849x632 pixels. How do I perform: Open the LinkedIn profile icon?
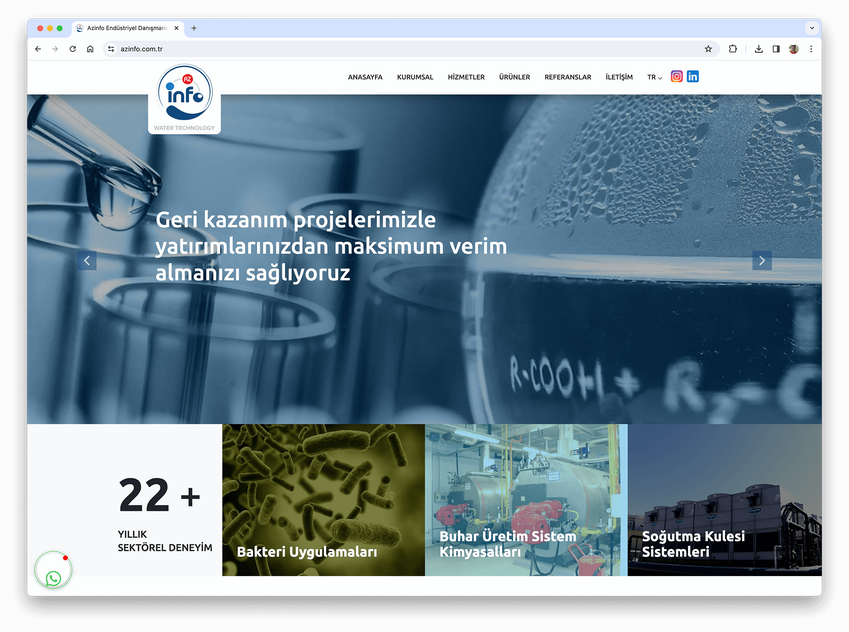(x=693, y=76)
